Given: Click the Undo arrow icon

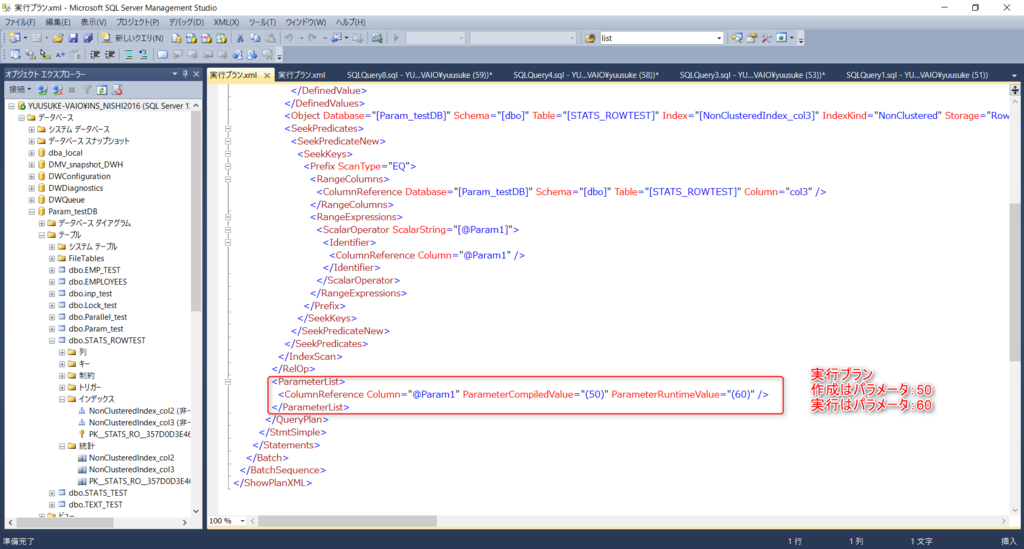Looking at the screenshot, I should (x=289, y=38).
